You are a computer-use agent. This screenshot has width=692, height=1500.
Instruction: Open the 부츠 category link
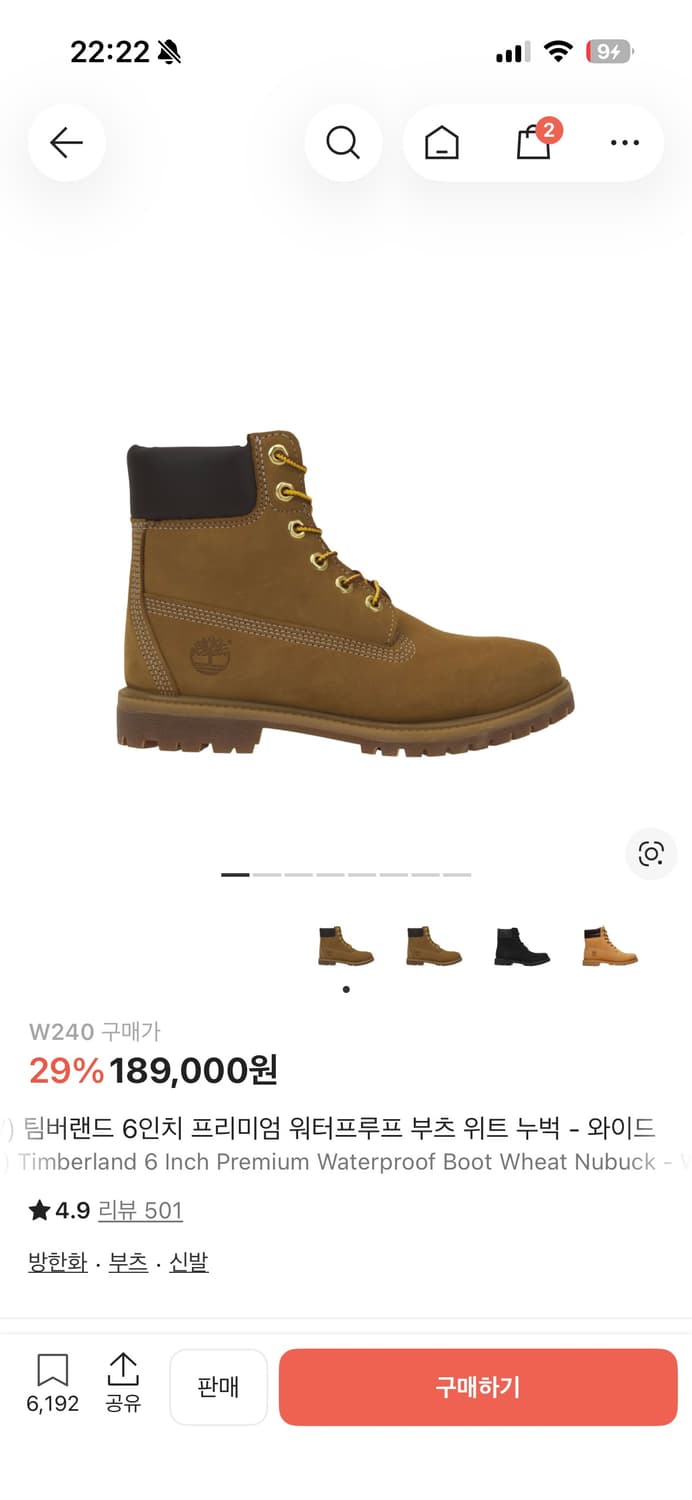point(128,1262)
